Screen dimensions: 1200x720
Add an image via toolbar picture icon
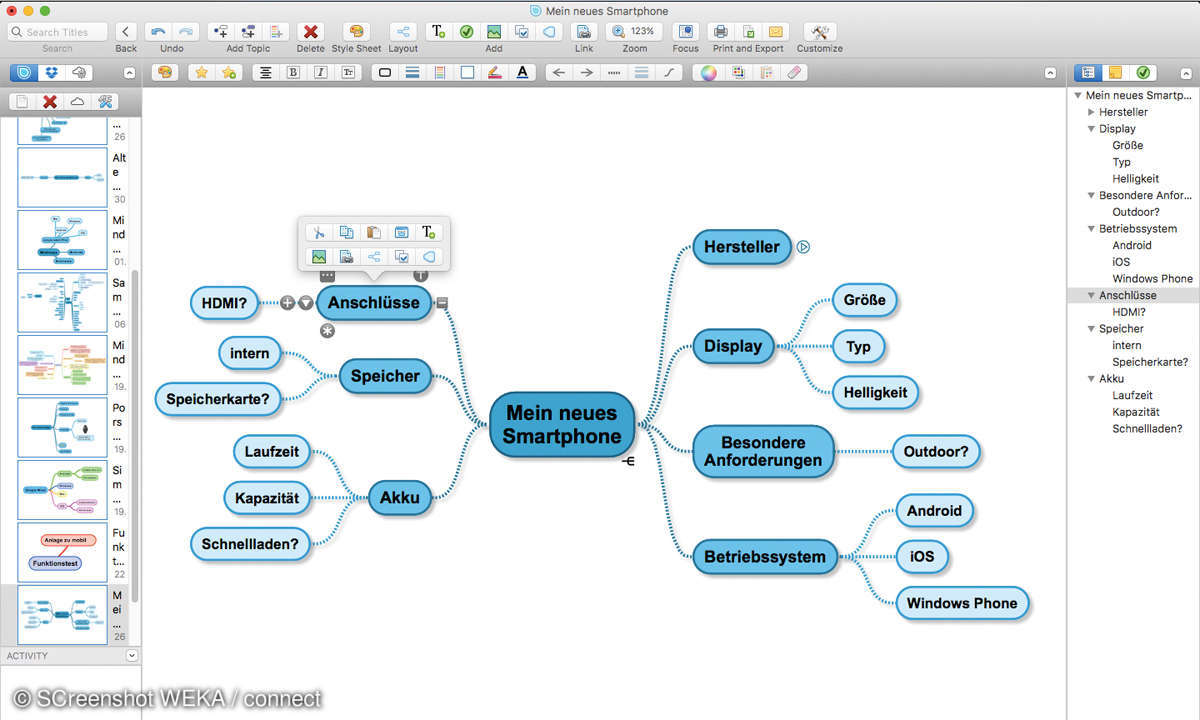coord(494,32)
